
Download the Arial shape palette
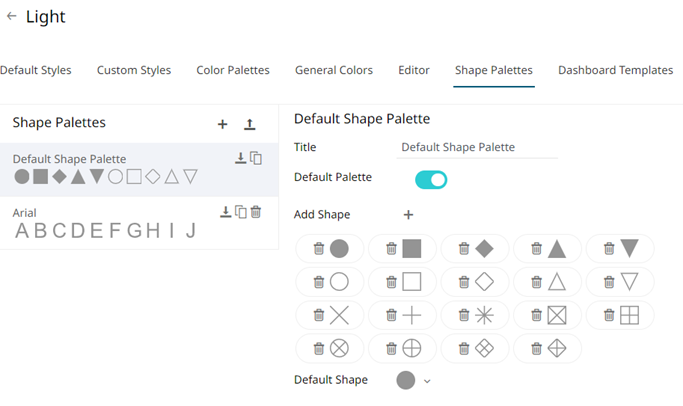pos(226,212)
